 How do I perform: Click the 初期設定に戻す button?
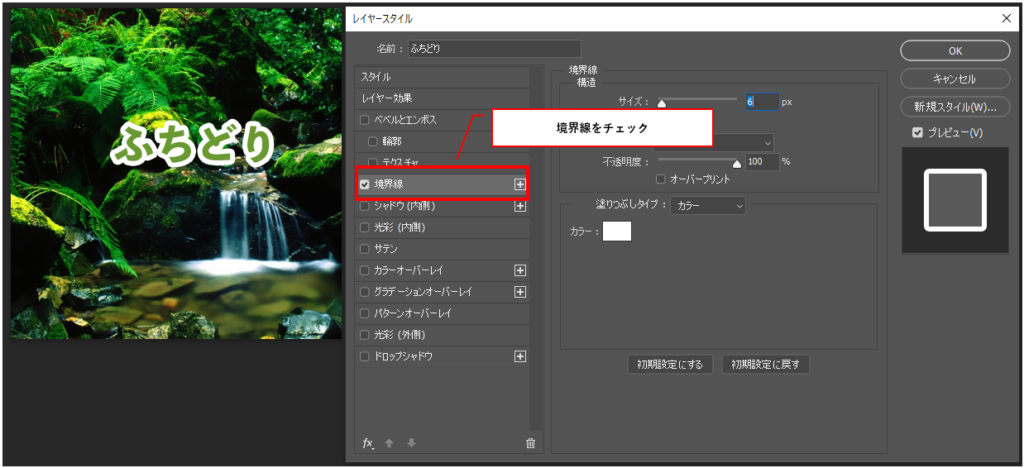(765, 364)
